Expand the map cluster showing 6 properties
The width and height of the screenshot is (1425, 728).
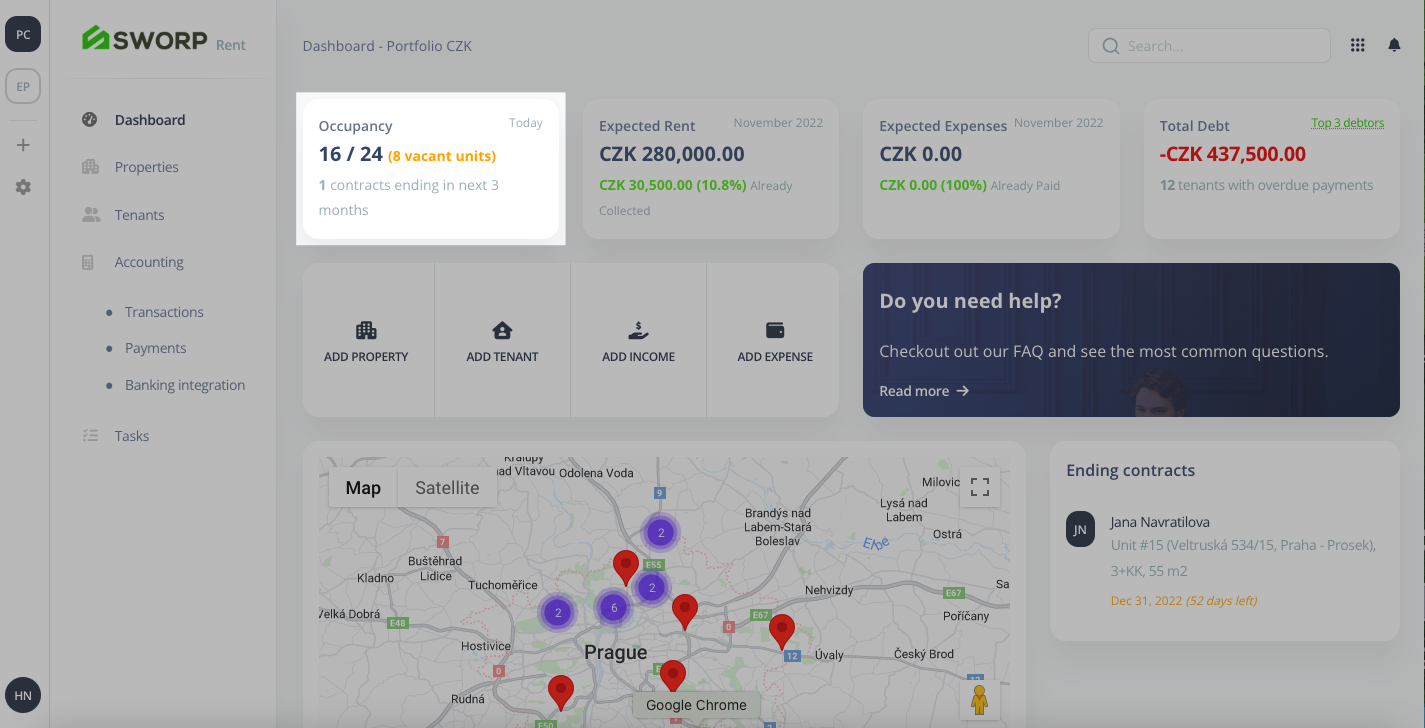[613, 606]
